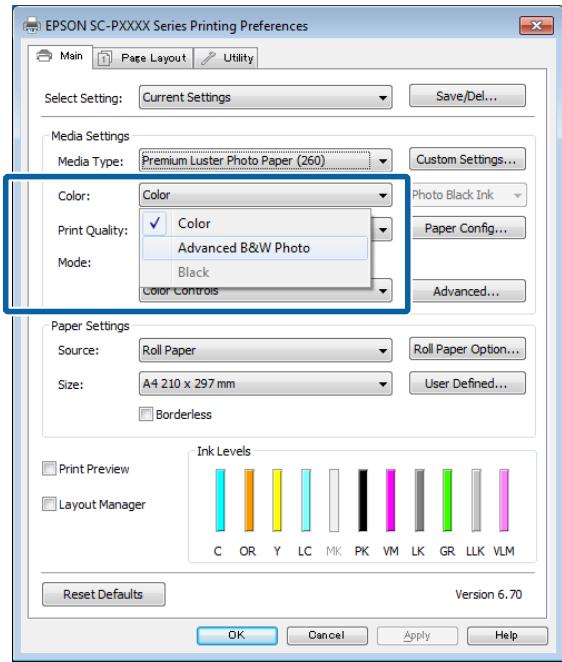Open Custom Settings...
Image resolution: width=562 pixels, height=662 pixels.
[x=467, y=159]
